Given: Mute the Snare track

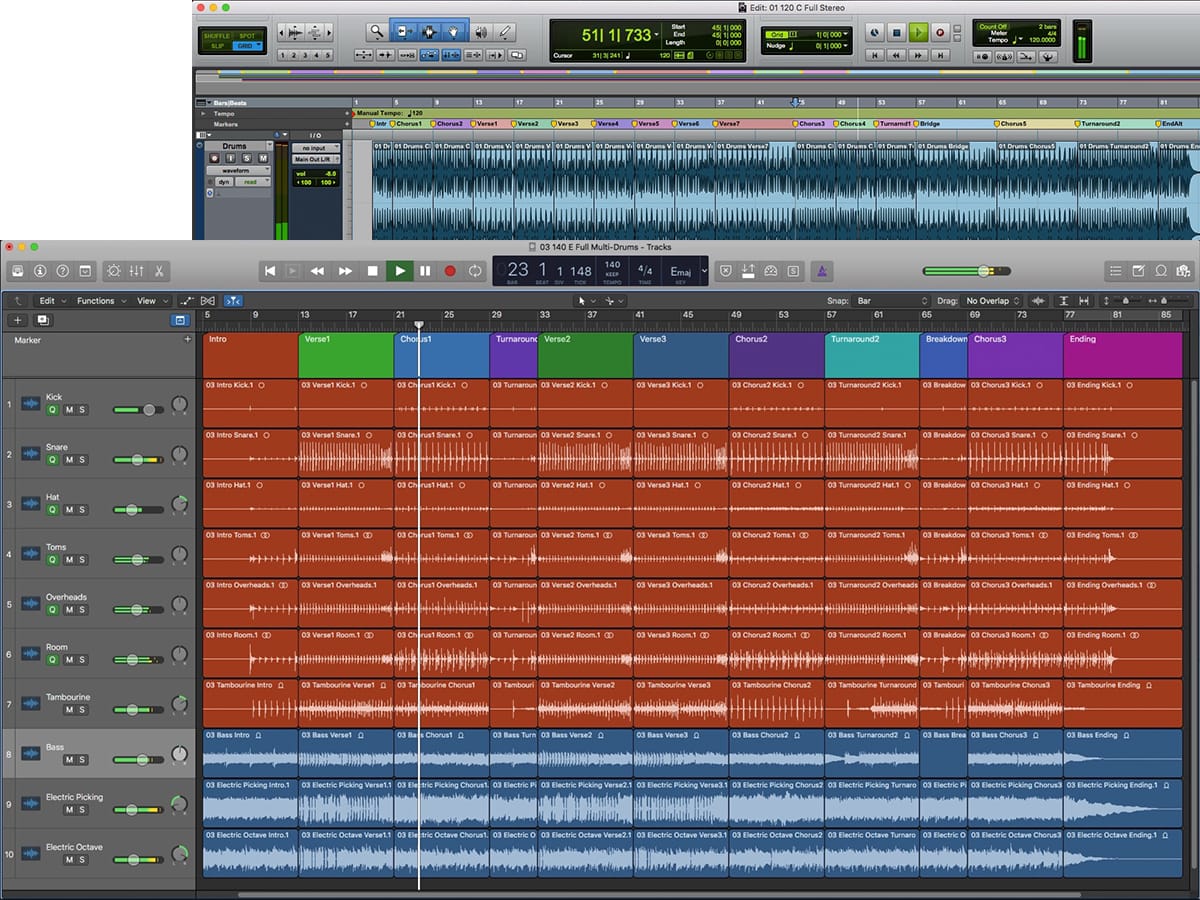Looking at the screenshot, I should (x=68, y=460).
